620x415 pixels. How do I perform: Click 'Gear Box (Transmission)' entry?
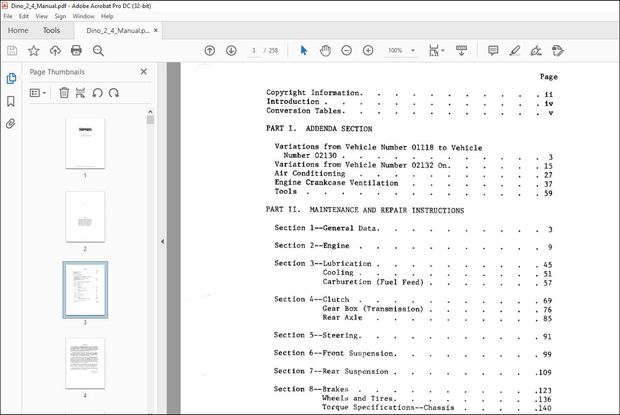click(x=437, y=309)
